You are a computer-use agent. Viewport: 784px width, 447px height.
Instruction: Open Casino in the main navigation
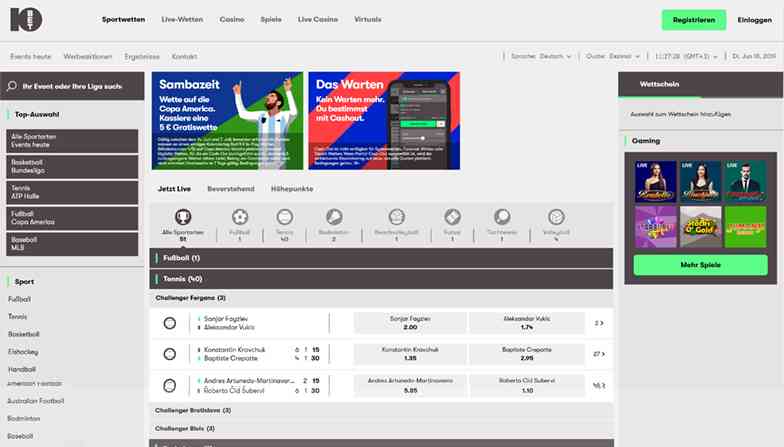(x=232, y=20)
